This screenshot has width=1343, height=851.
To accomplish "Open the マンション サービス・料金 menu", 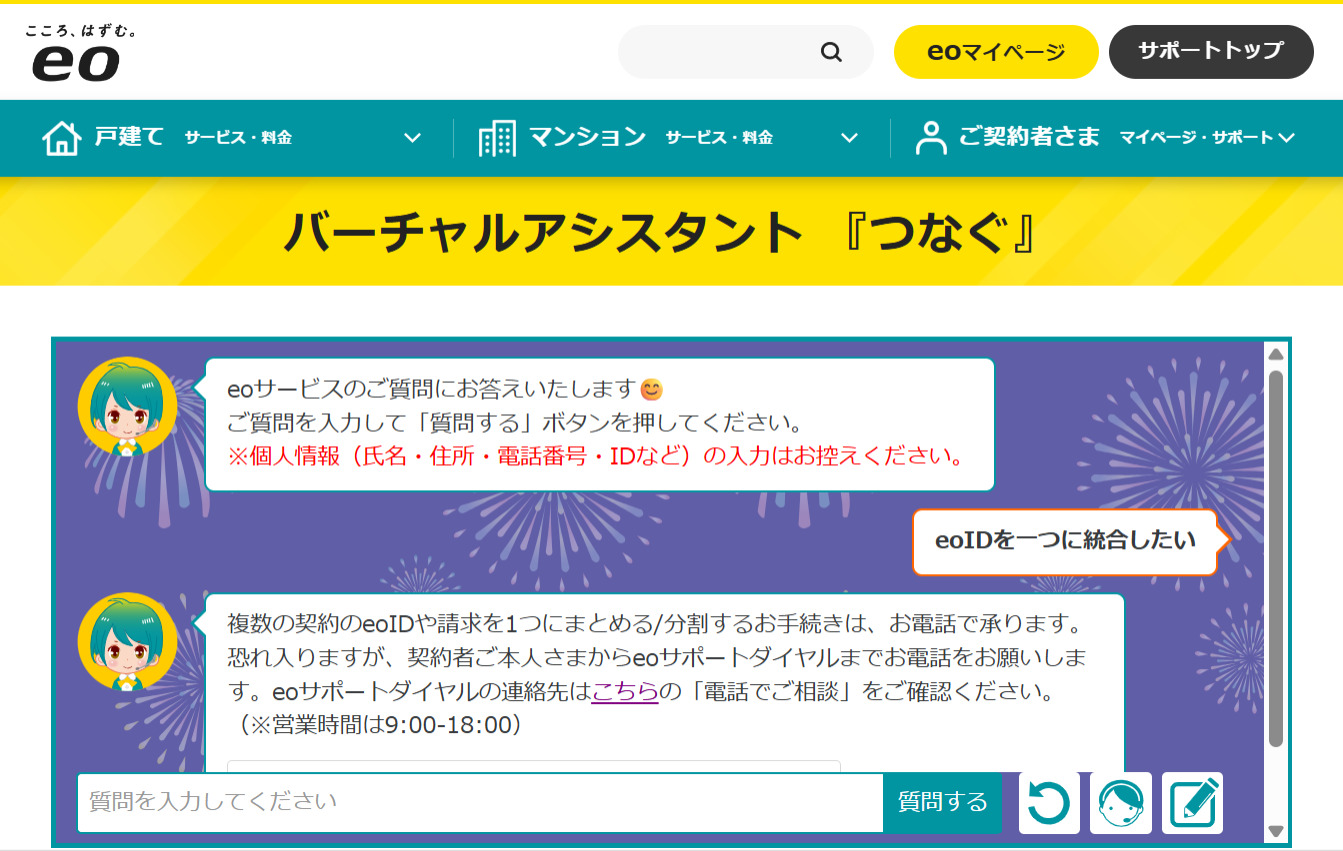I will tap(669, 138).
